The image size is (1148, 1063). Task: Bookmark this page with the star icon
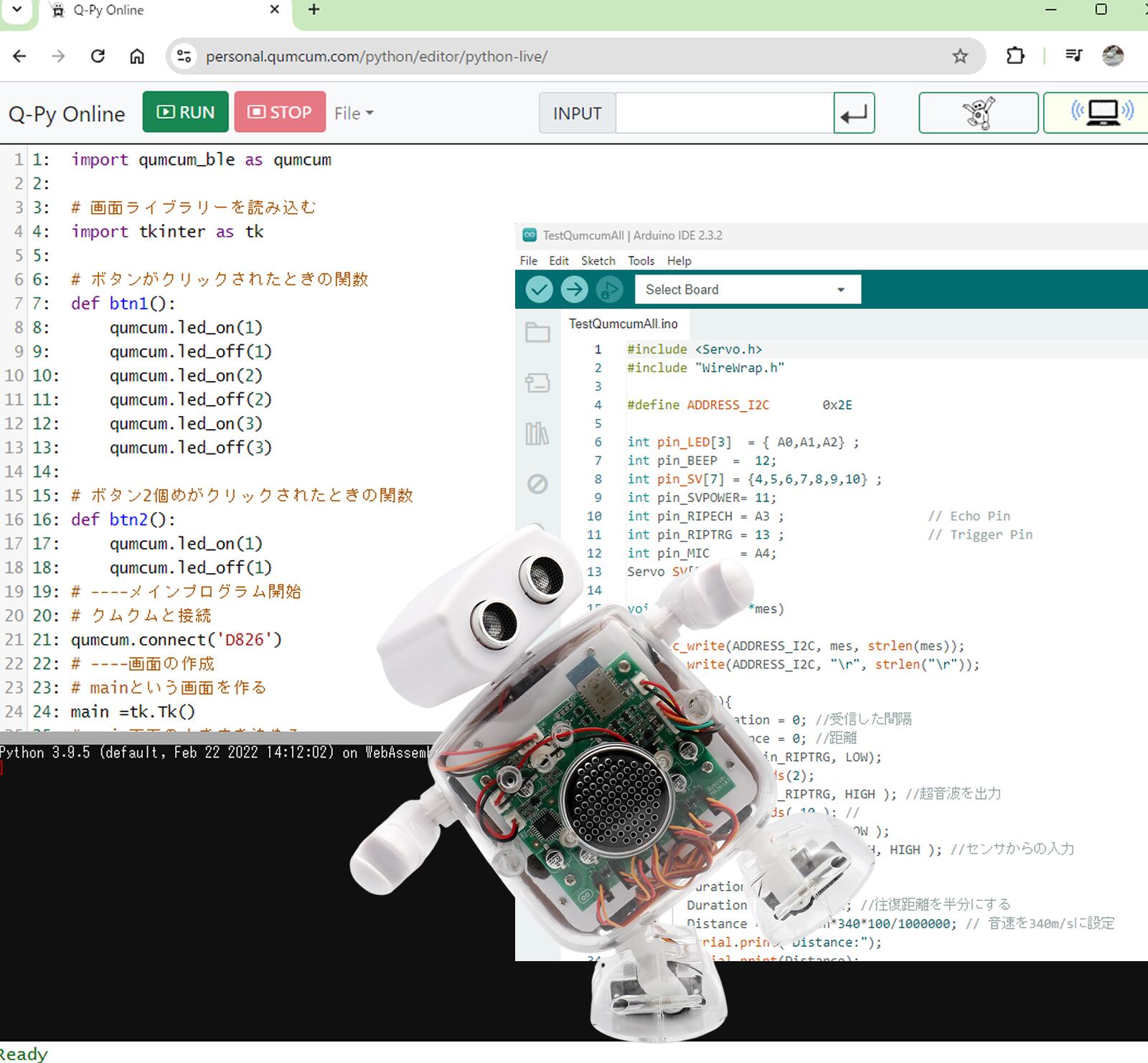click(x=960, y=56)
